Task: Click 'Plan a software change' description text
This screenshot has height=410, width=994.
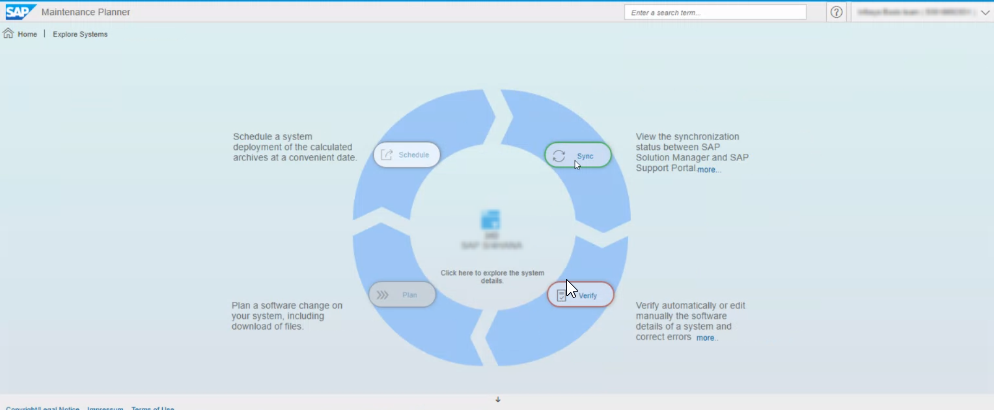Action: 287,316
